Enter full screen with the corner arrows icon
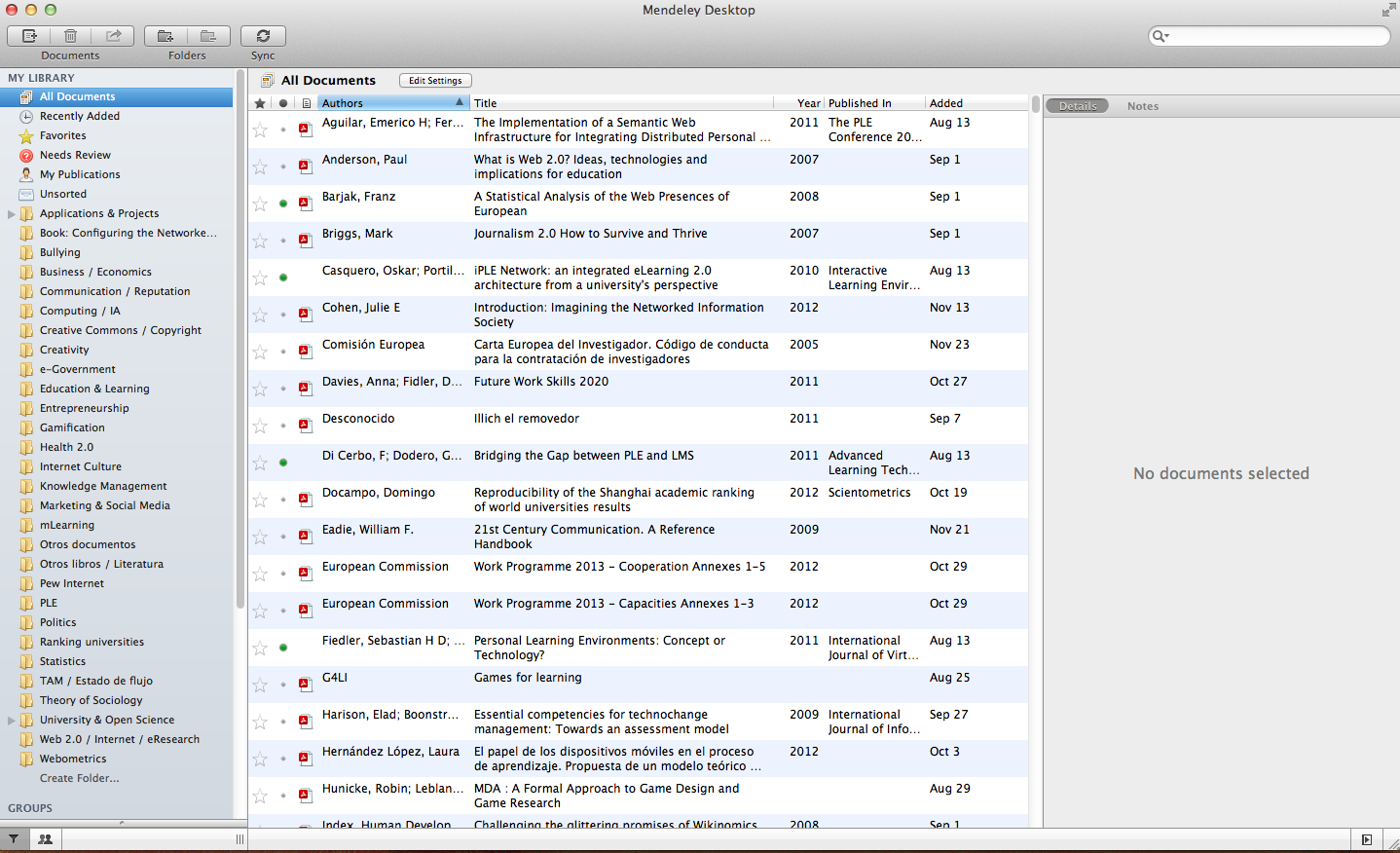The height and width of the screenshot is (853, 1400). [1388, 10]
